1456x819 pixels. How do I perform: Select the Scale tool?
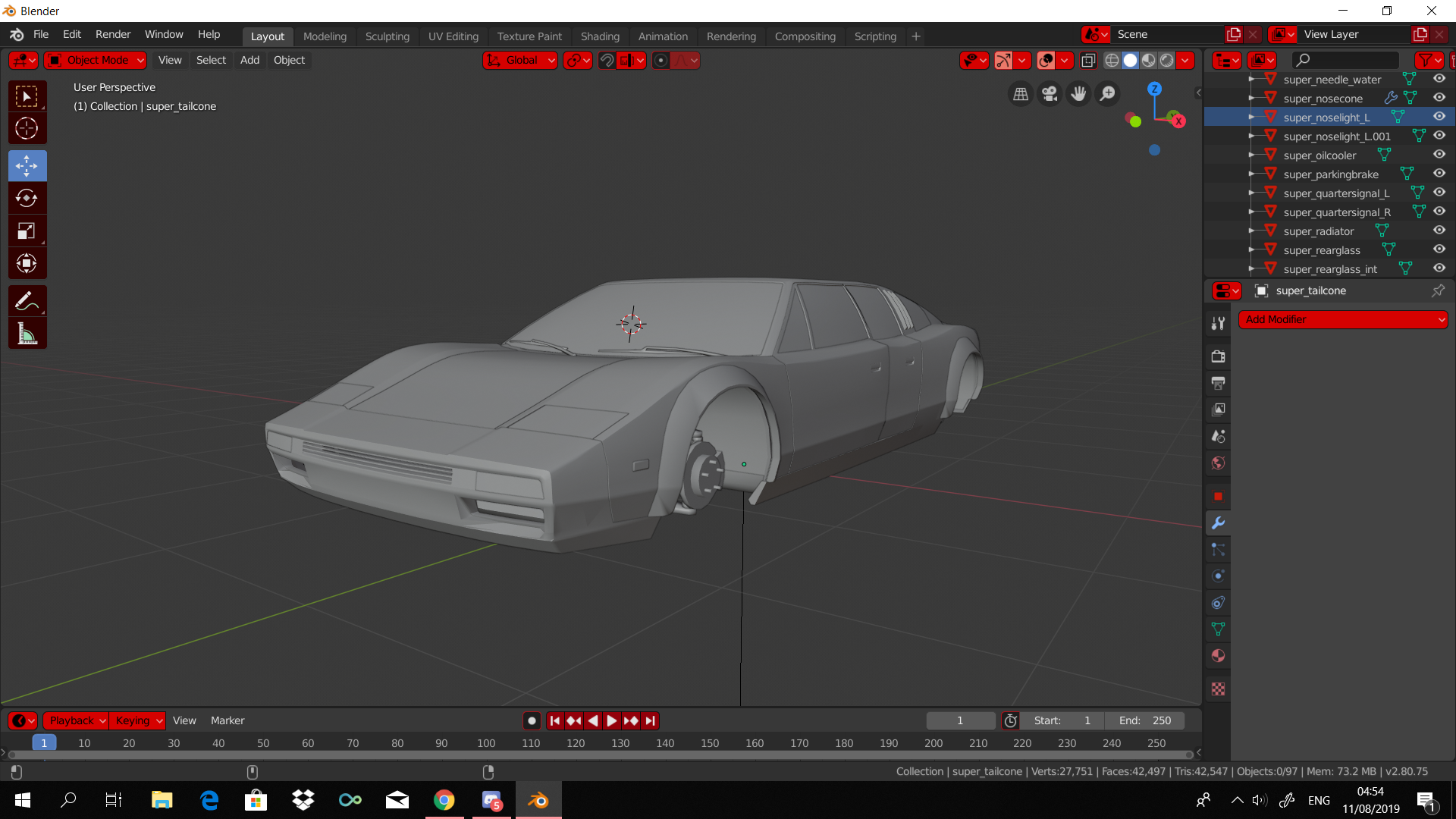tap(27, 231)
